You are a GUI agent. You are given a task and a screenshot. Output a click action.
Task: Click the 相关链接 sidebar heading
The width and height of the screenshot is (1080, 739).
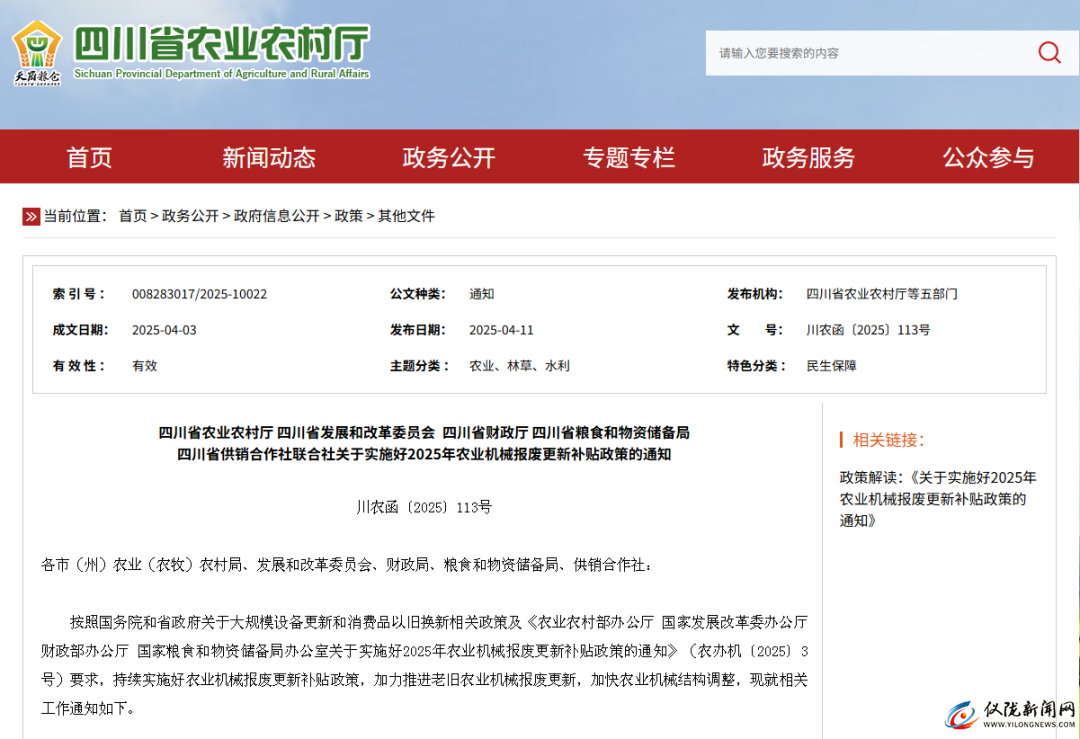888,440
